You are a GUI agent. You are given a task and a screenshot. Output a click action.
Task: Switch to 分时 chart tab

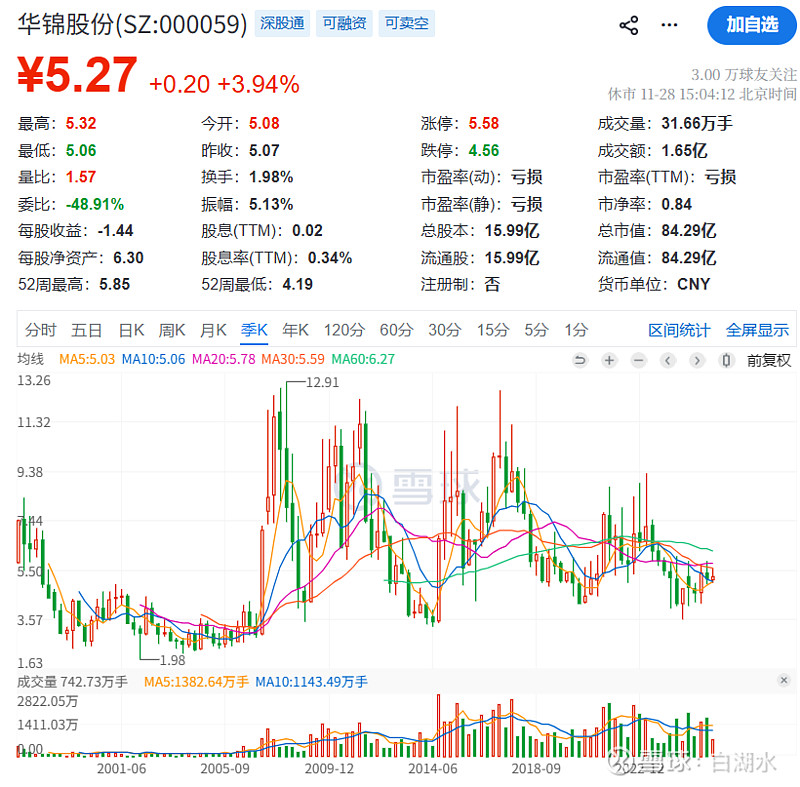40,330
